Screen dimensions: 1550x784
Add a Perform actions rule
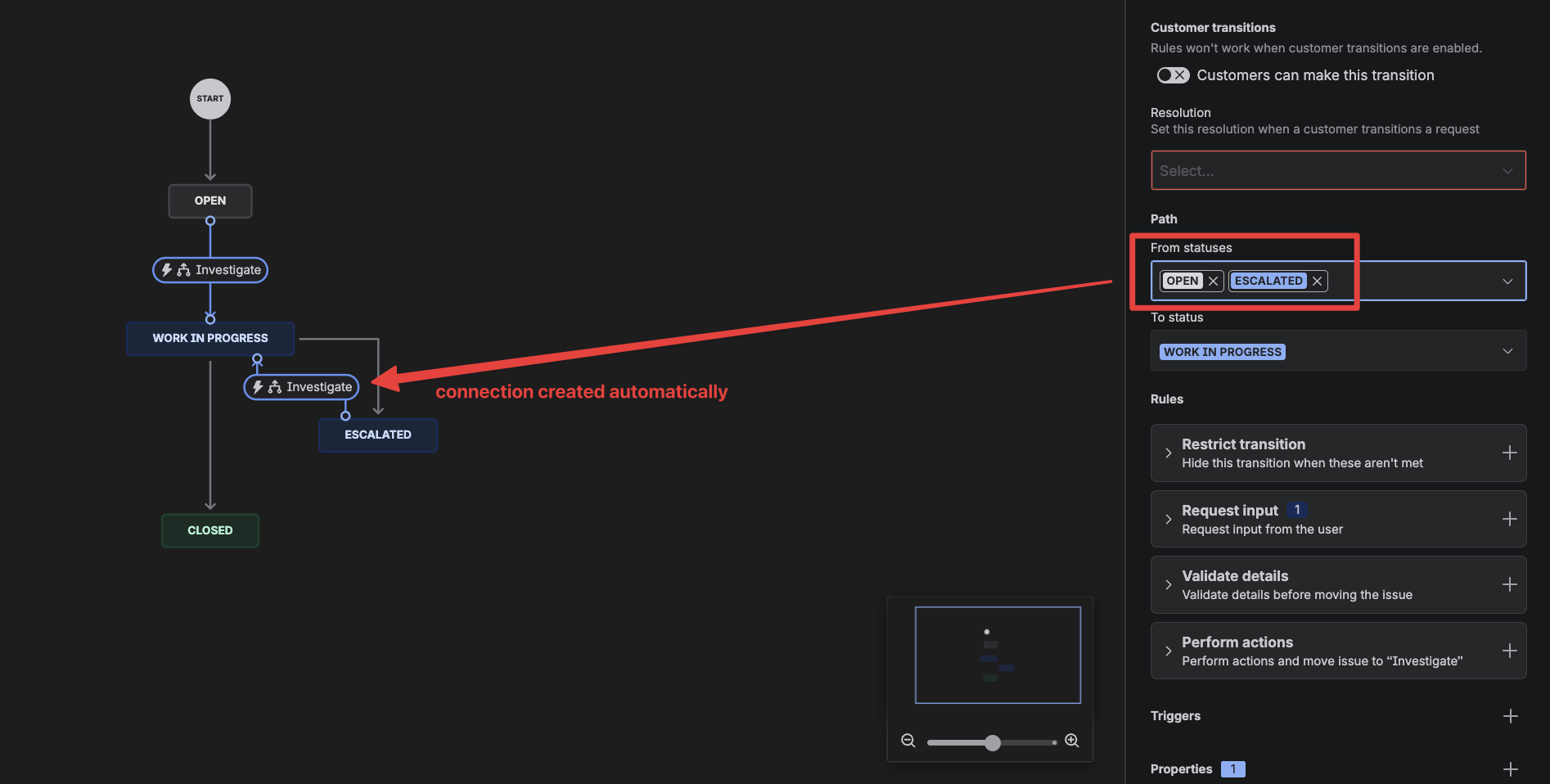pyautogui.click(x=1509, y=651)
